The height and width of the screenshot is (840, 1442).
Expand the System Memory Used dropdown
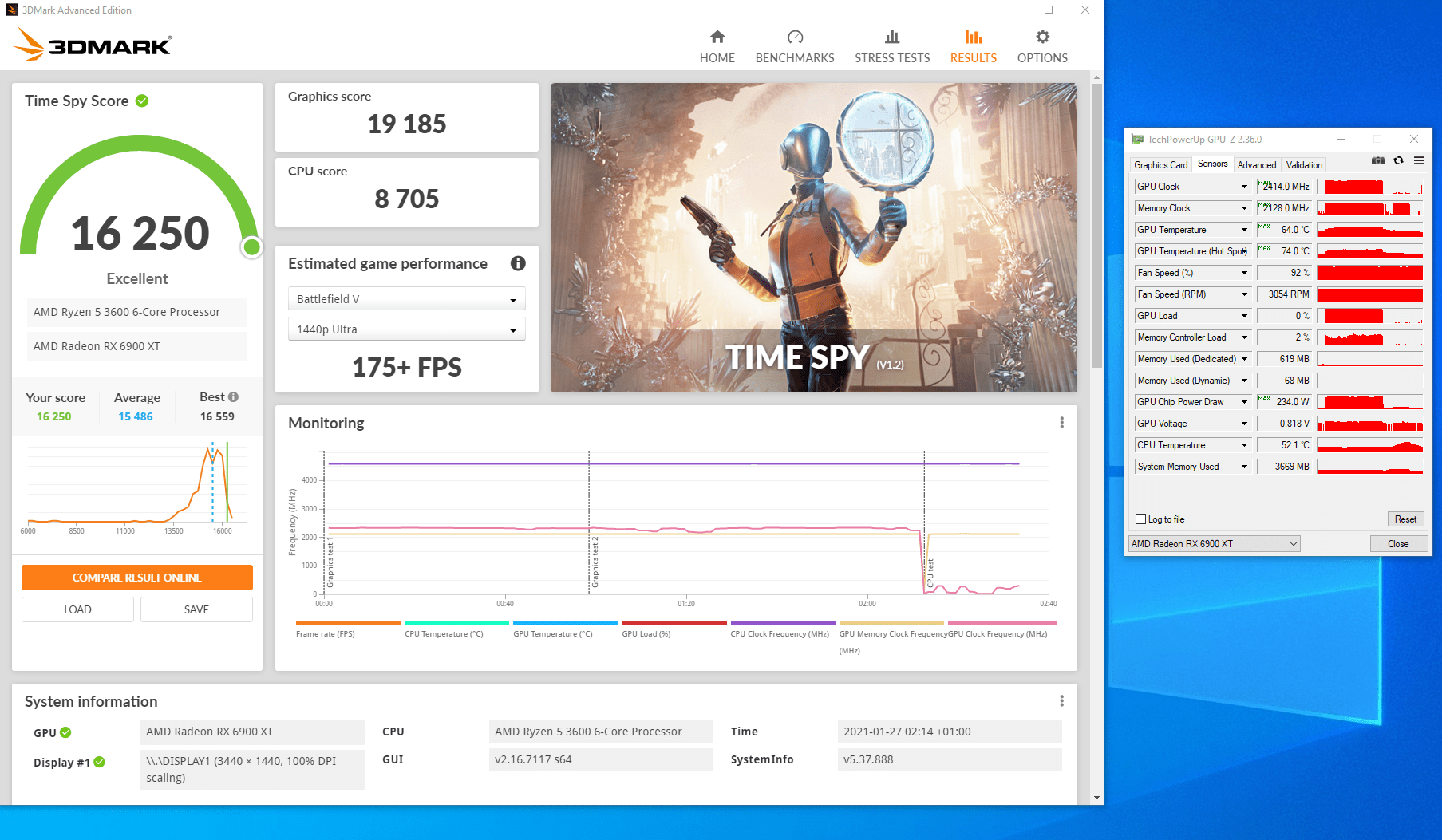tap(1244, 467)
